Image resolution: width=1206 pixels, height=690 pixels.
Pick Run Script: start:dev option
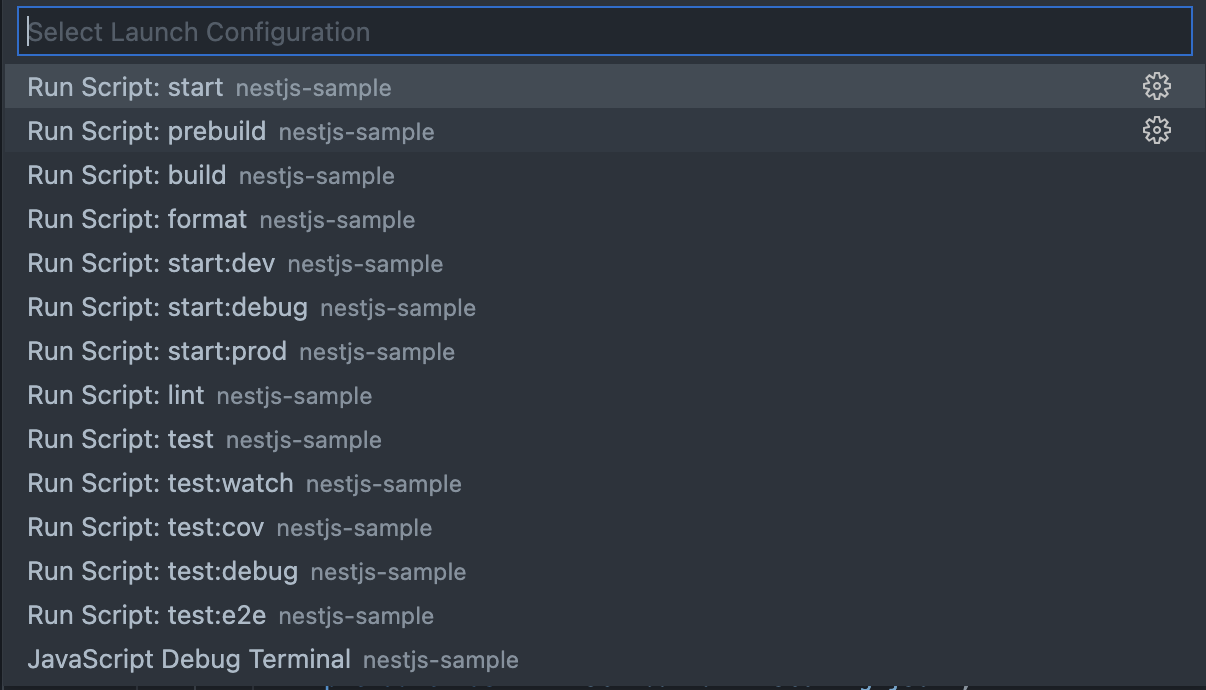click(605, 263)
